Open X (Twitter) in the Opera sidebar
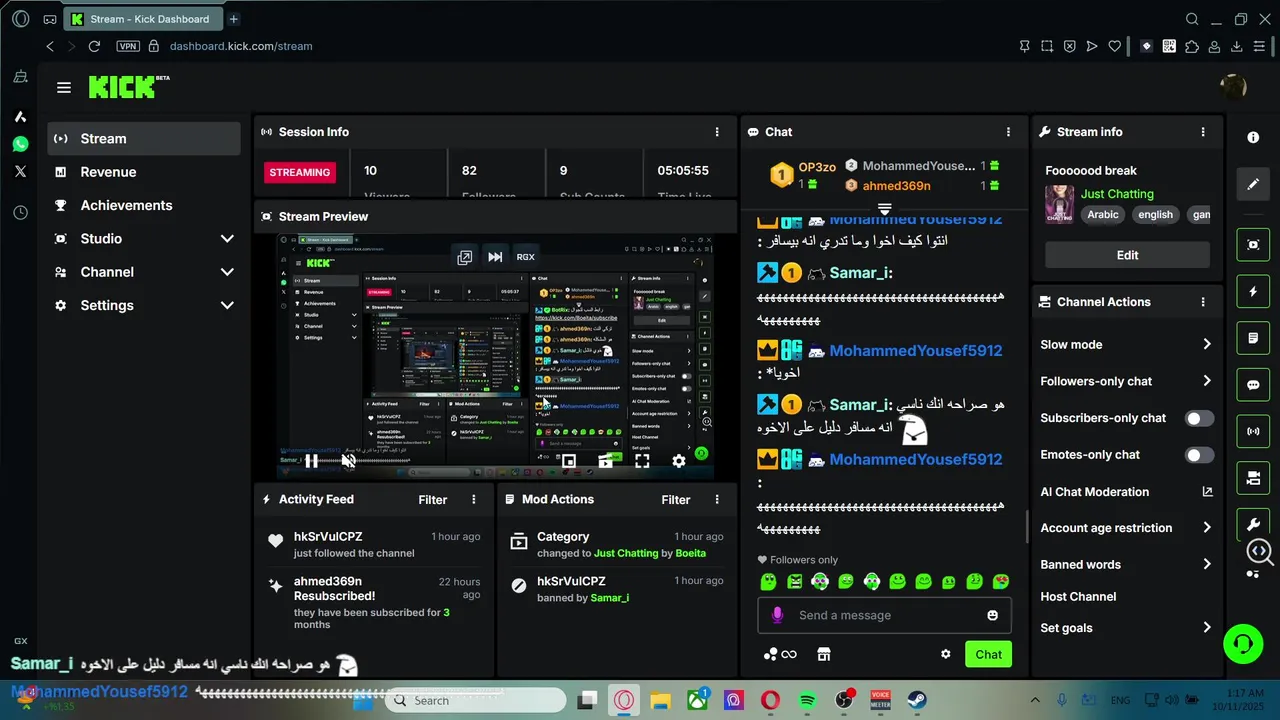The width and height of the screenshot is (1280, 720). [20, 171]
